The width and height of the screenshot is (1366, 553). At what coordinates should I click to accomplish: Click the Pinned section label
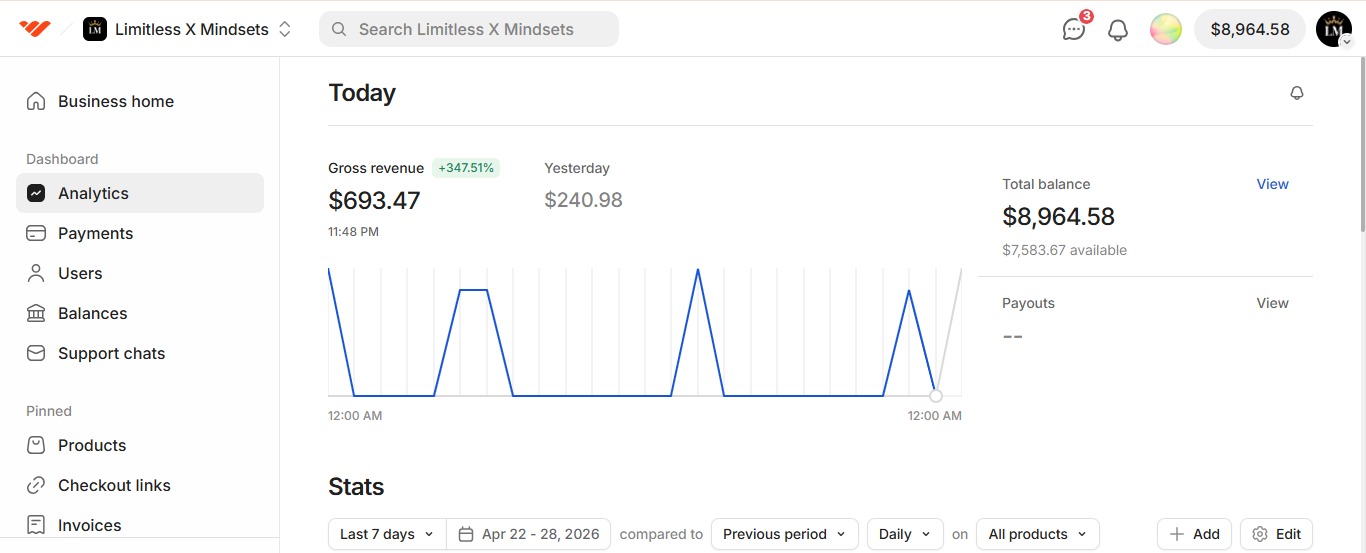(x=49, y=411)
